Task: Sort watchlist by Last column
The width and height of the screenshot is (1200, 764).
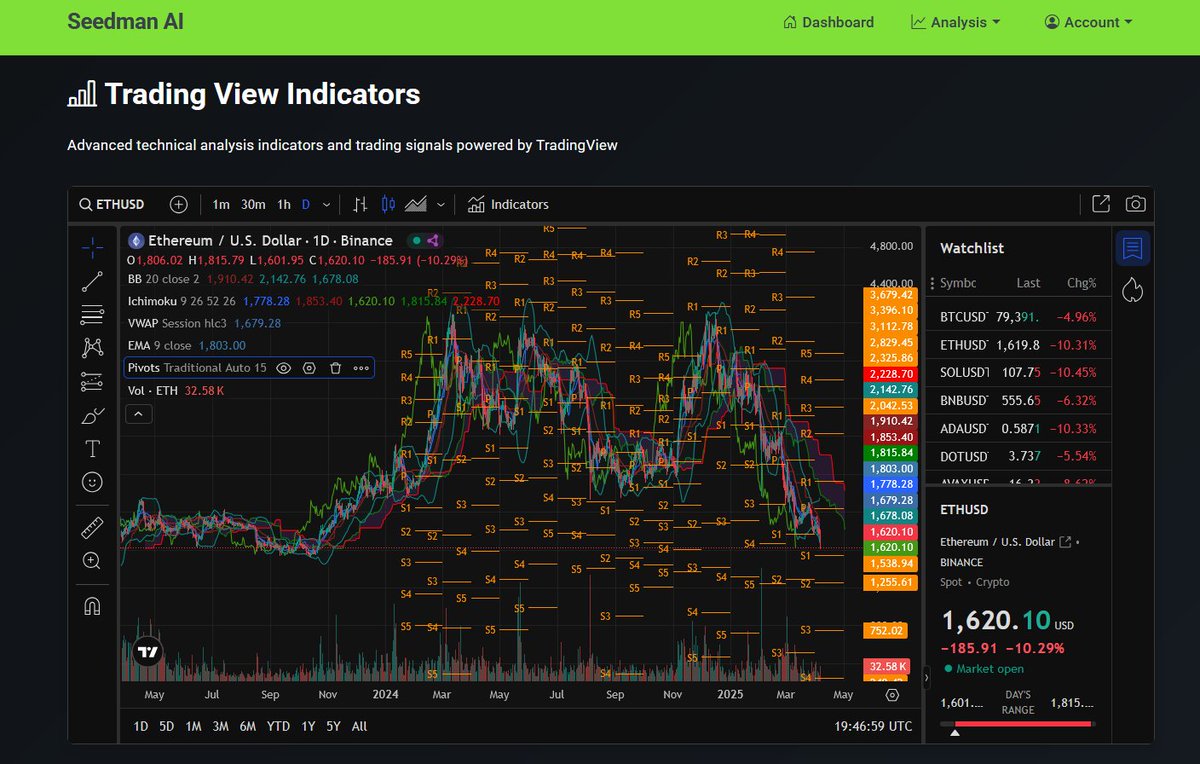Action: coord(1028,283)
